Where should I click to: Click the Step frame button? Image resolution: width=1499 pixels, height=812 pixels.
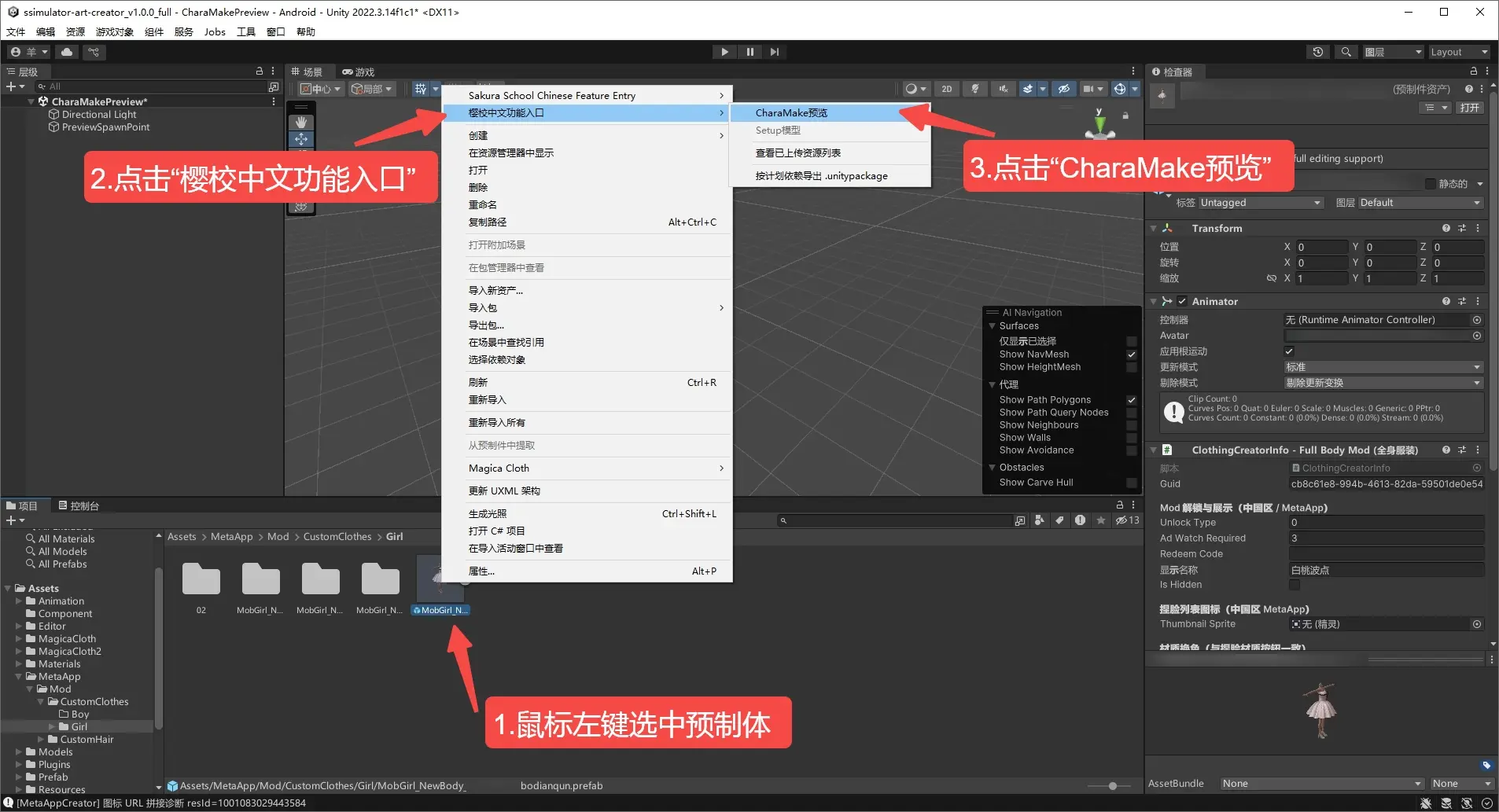775,52
